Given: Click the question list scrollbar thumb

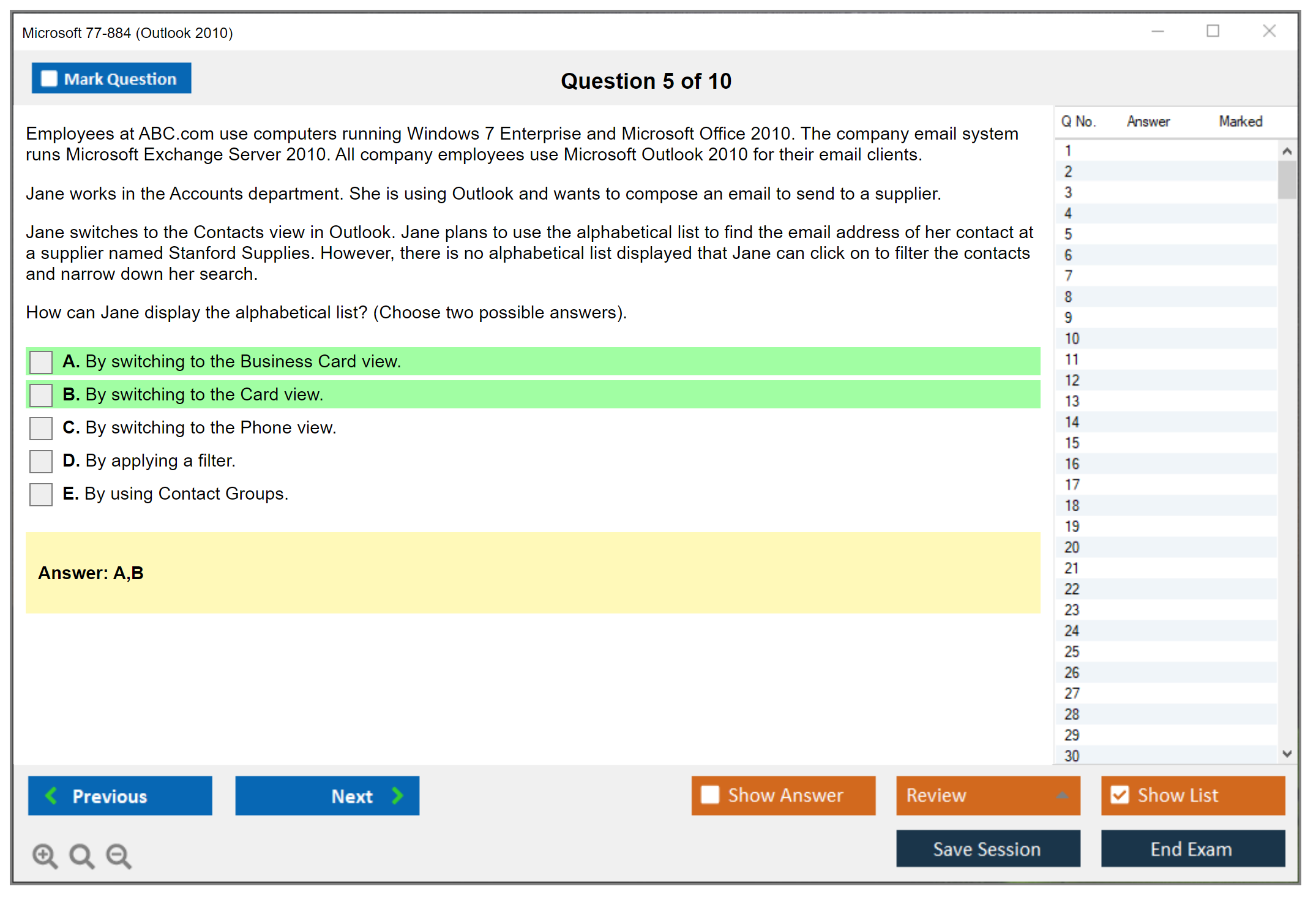Looking at the screenshot, I should (1287, 180).
